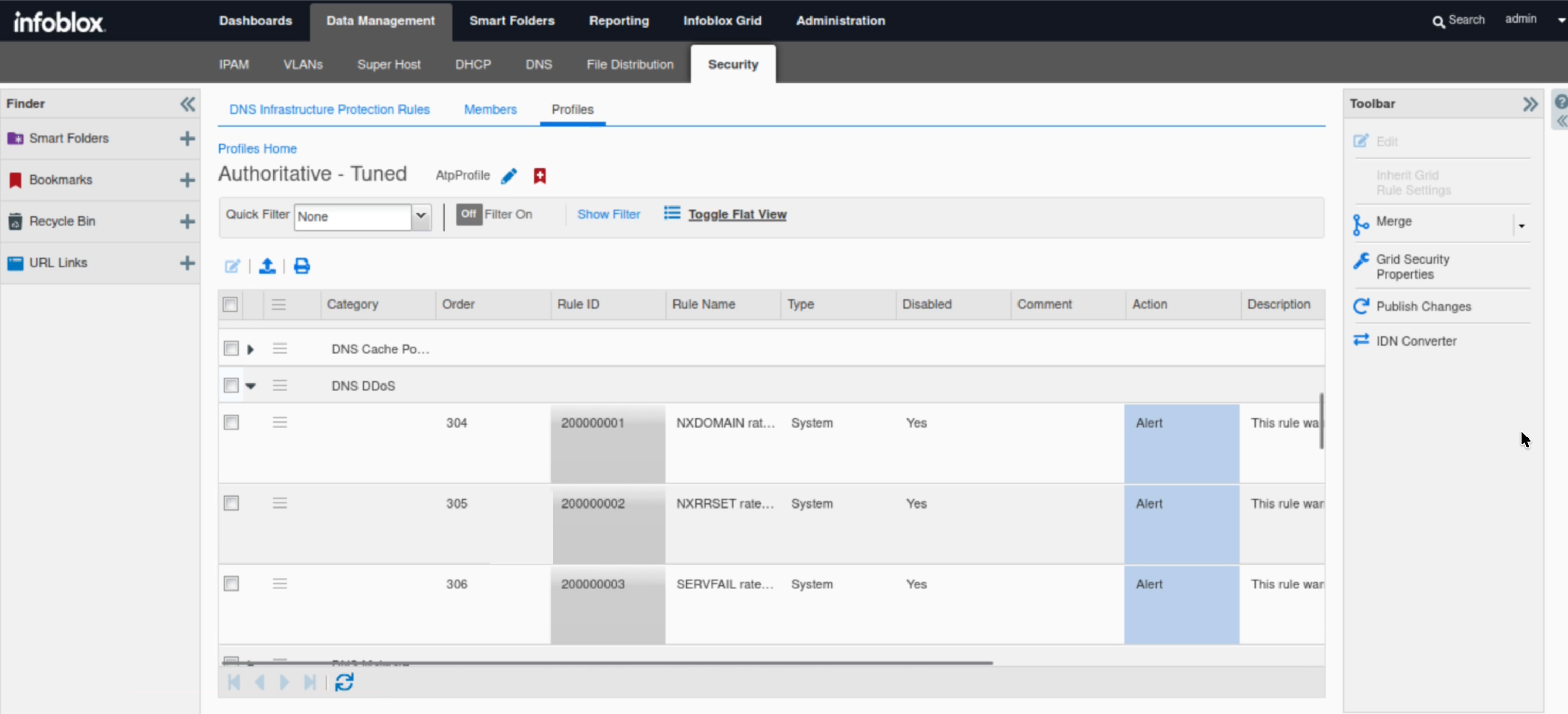This screenshot has width=1568, height=714.
Task: Select the checkbox for rule 200000001
Action: [231, 422]
